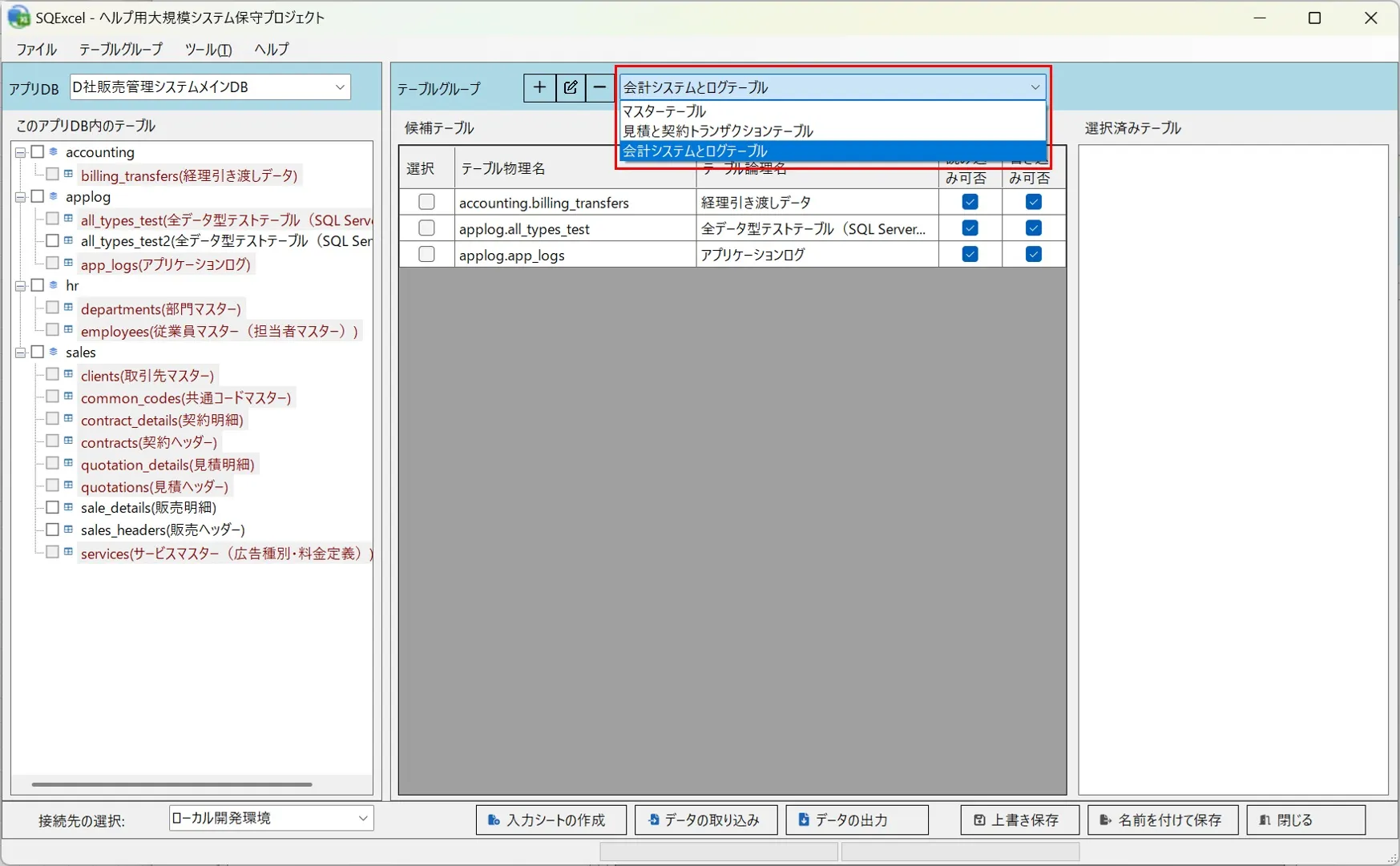Delete table group using minus icon
Screen dimensions: 1400x866
(599, 87)
